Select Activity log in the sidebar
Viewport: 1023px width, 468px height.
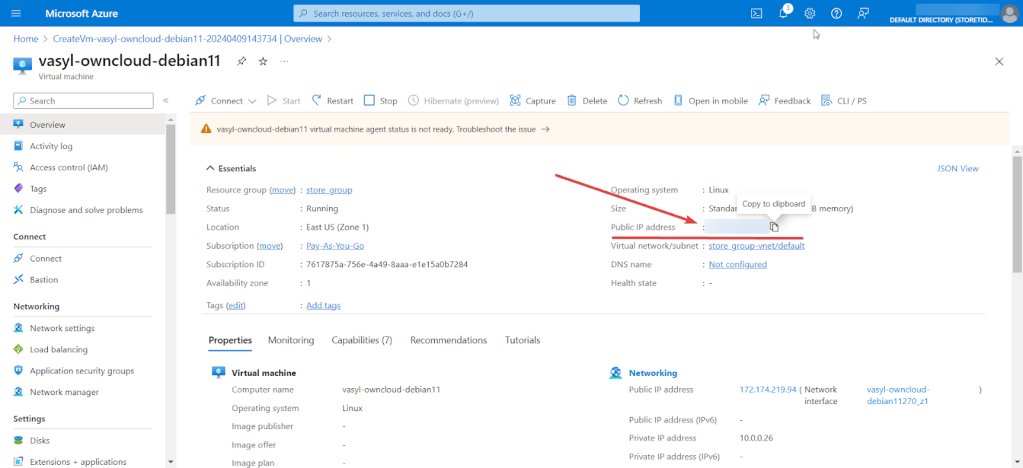coord(51,146)
